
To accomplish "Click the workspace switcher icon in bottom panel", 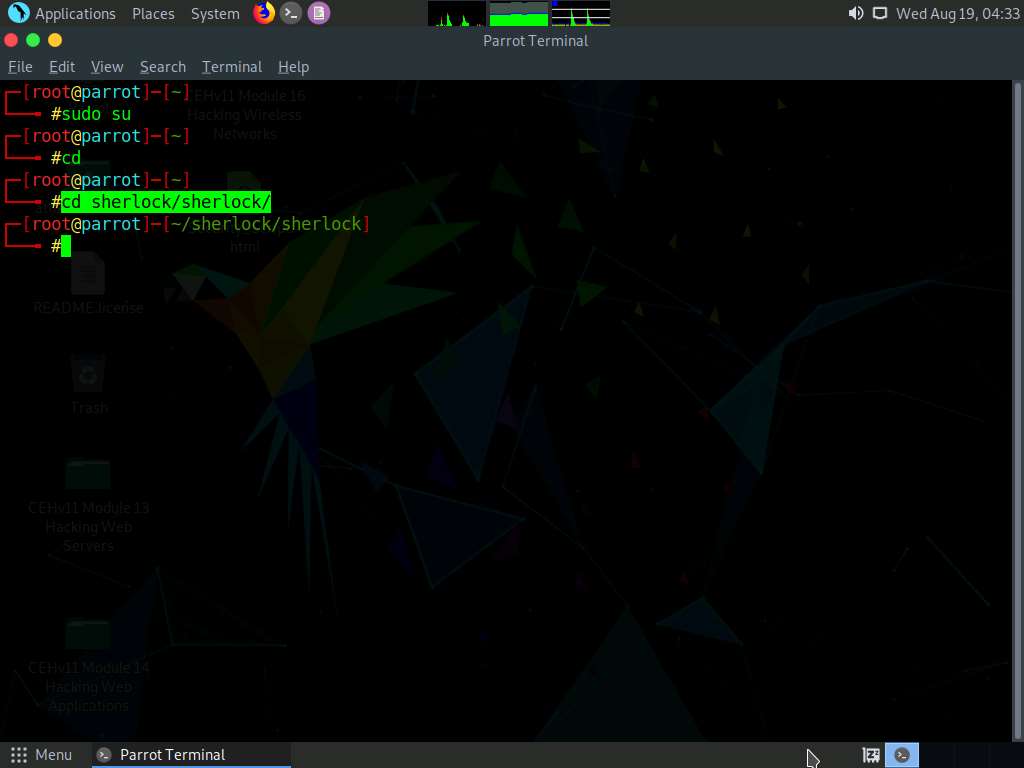I will [x=871, y=755].
